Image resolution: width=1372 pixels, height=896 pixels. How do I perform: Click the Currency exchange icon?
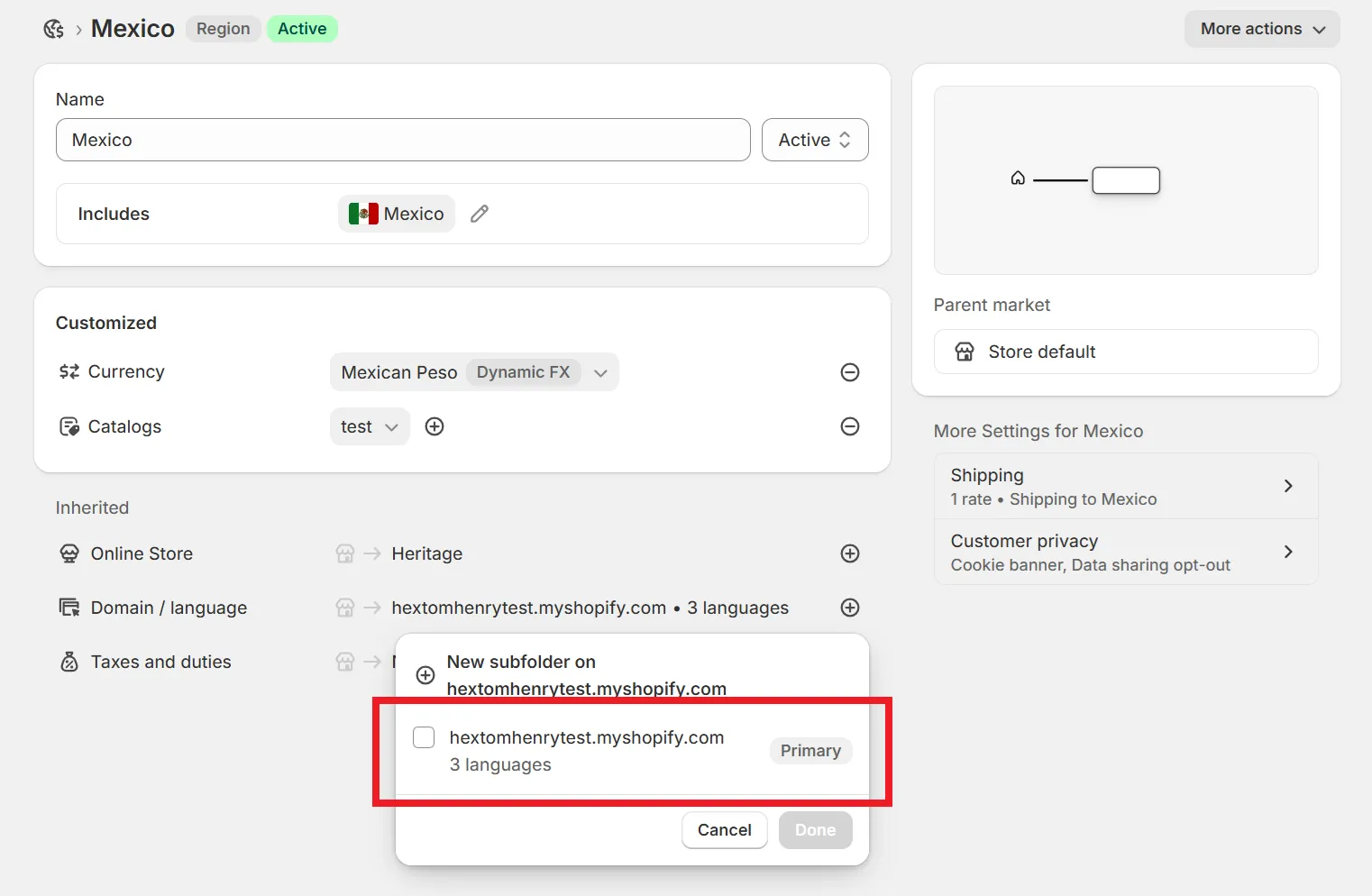tap(69, 371)
